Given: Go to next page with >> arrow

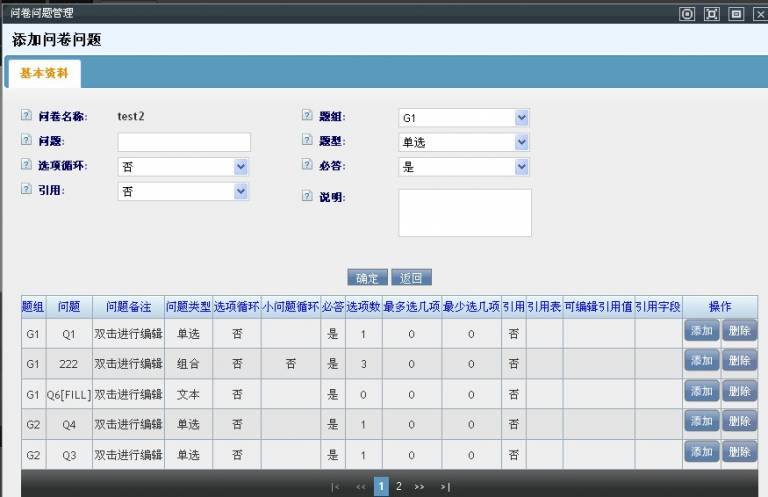Looking at the screenshot, I should click(x=419, y=486).
